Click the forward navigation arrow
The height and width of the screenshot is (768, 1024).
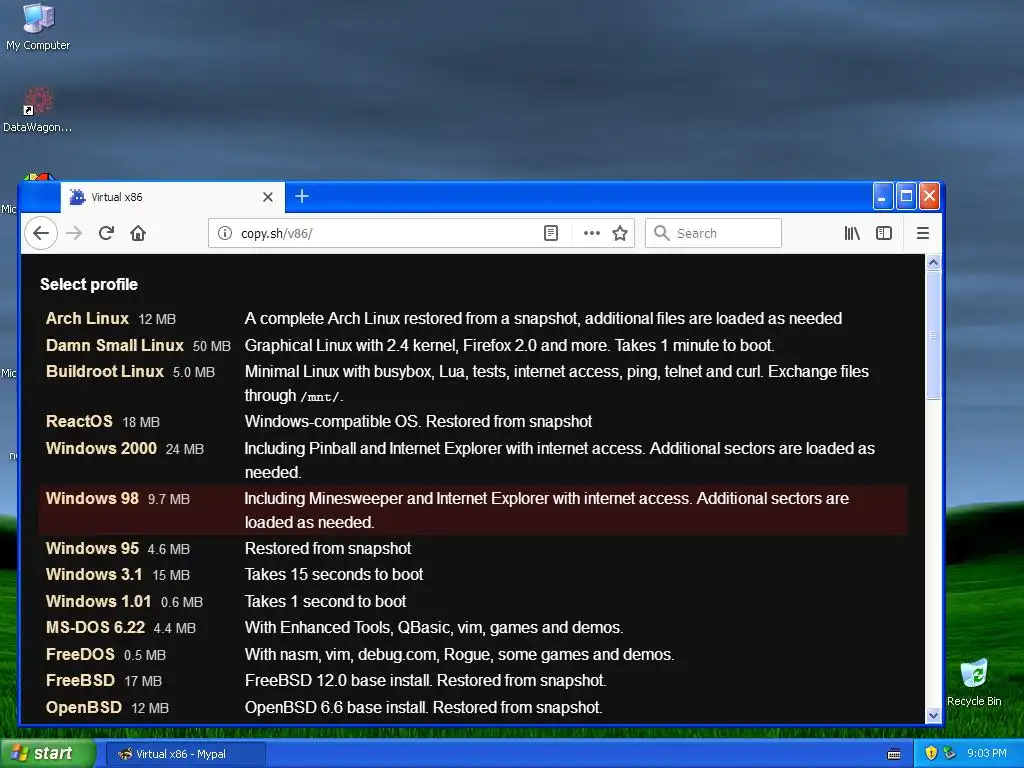point(74,233)
